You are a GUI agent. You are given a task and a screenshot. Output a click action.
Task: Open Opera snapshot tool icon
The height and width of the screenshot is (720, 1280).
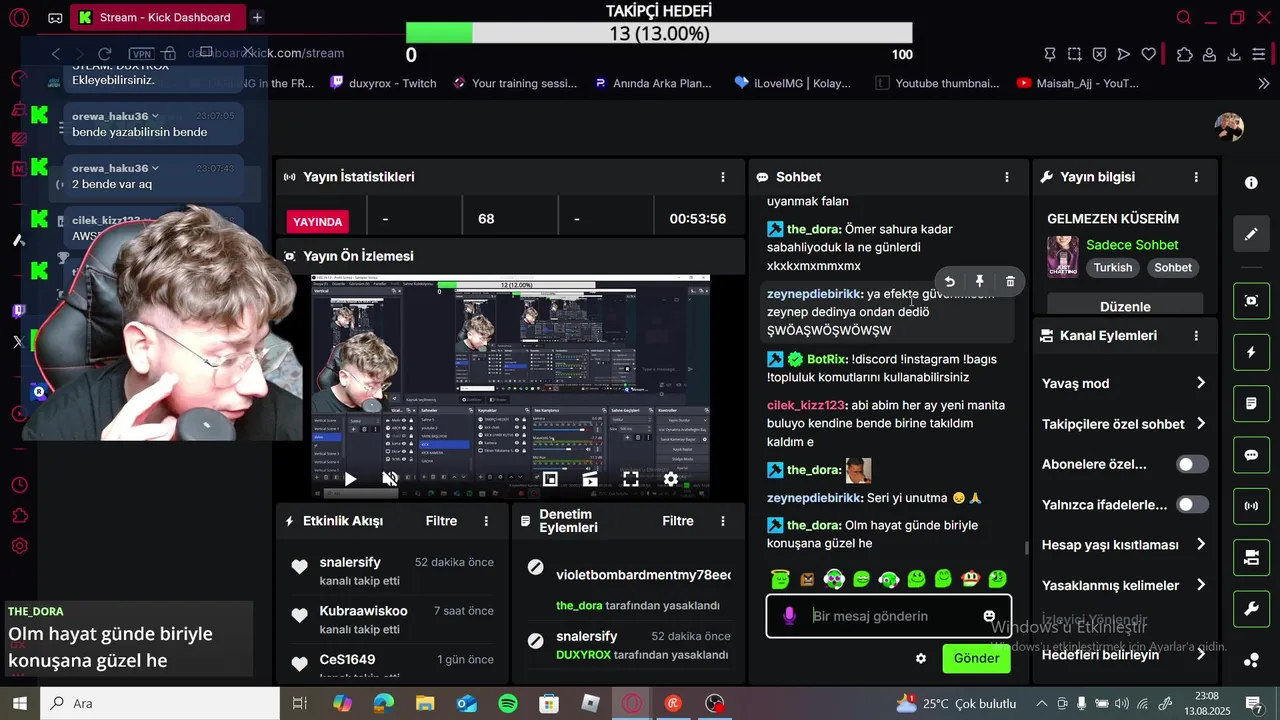coord(1074,54)
